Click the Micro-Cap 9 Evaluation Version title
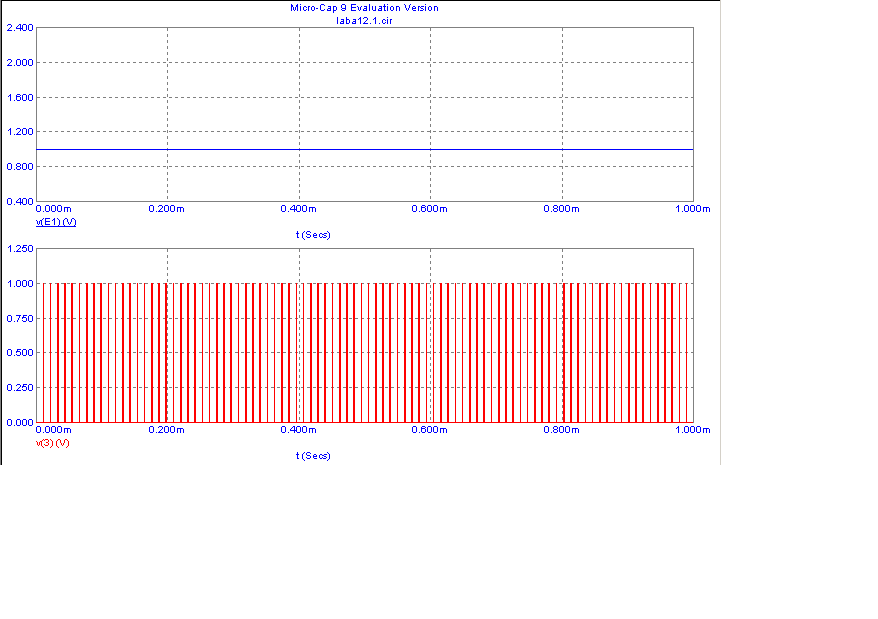Screen dimensions: 878x619 pyautogui.click(x=364, y=8)
